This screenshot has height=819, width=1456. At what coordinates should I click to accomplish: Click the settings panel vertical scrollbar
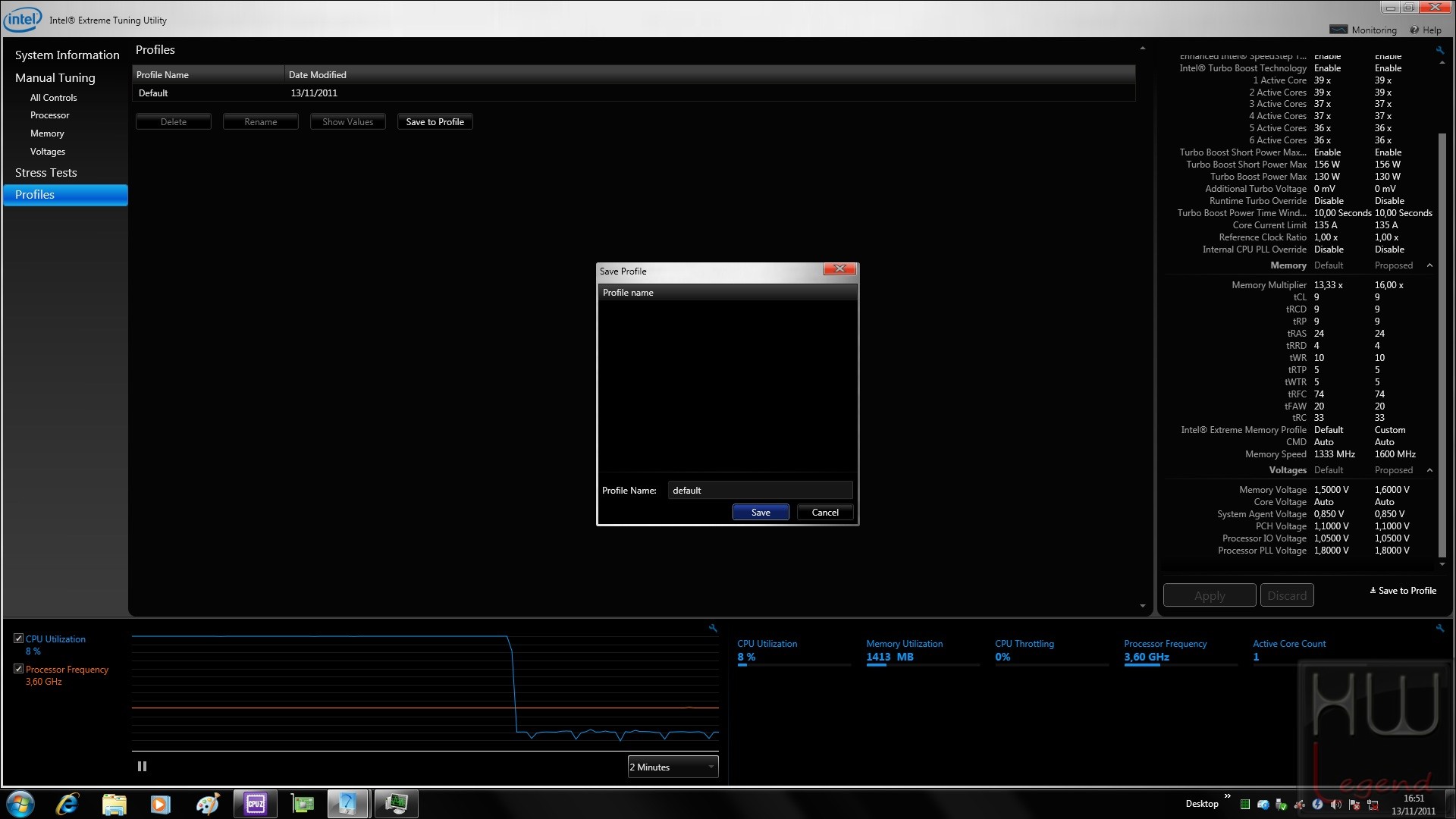point(1442,345)
